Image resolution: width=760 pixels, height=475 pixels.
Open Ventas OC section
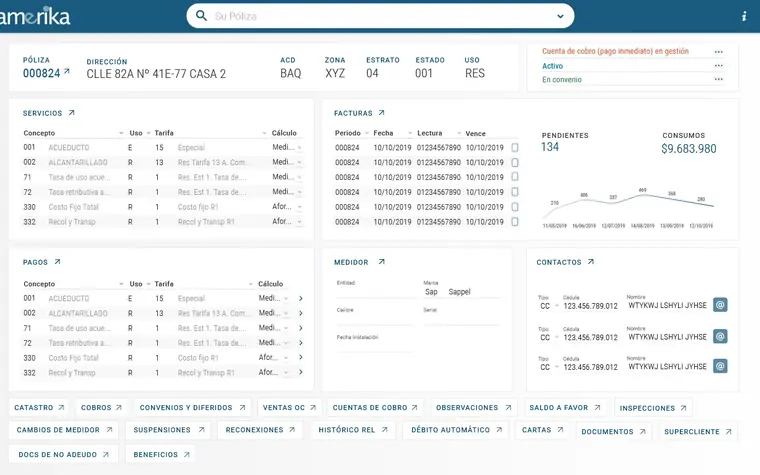(x=289, y=408)
